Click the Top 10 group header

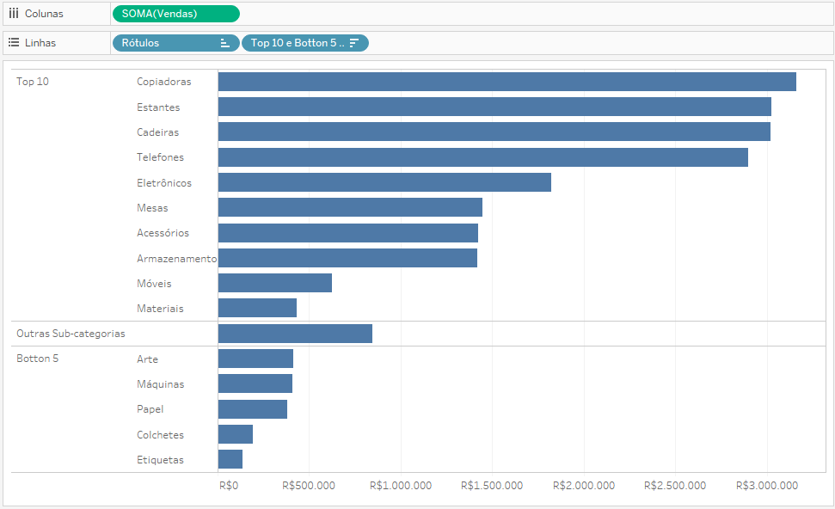click(x=32, y=81)
